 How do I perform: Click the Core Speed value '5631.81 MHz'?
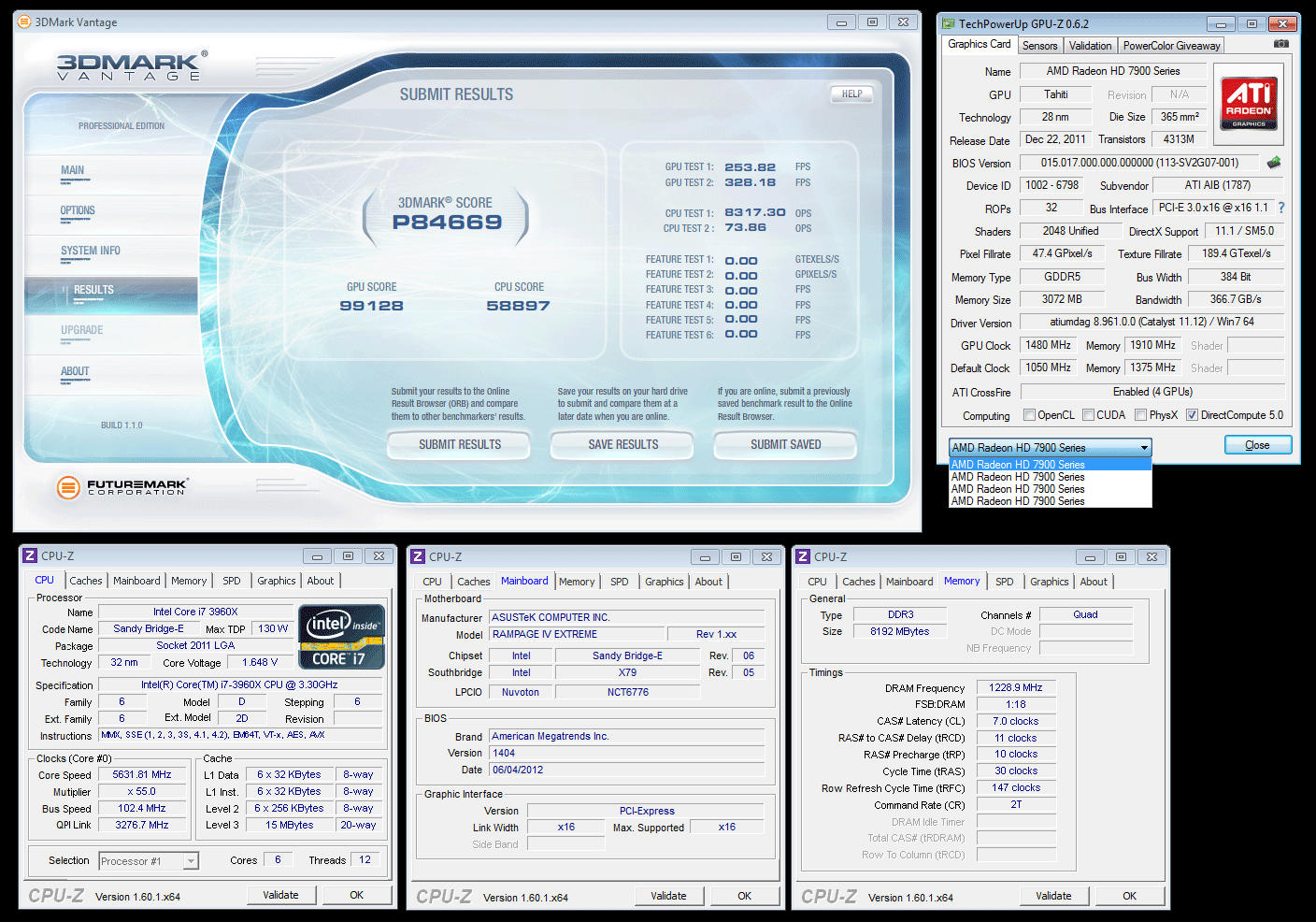[x=142, y=774]
